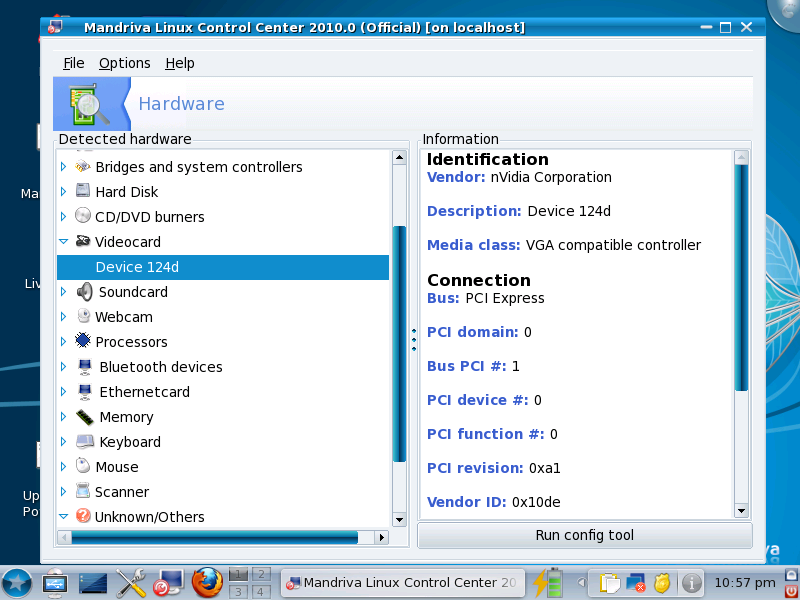Expand the Webcam category
The height and width of the screenshot is (600, 800).
pyautogui.click(x=63, y=316)
